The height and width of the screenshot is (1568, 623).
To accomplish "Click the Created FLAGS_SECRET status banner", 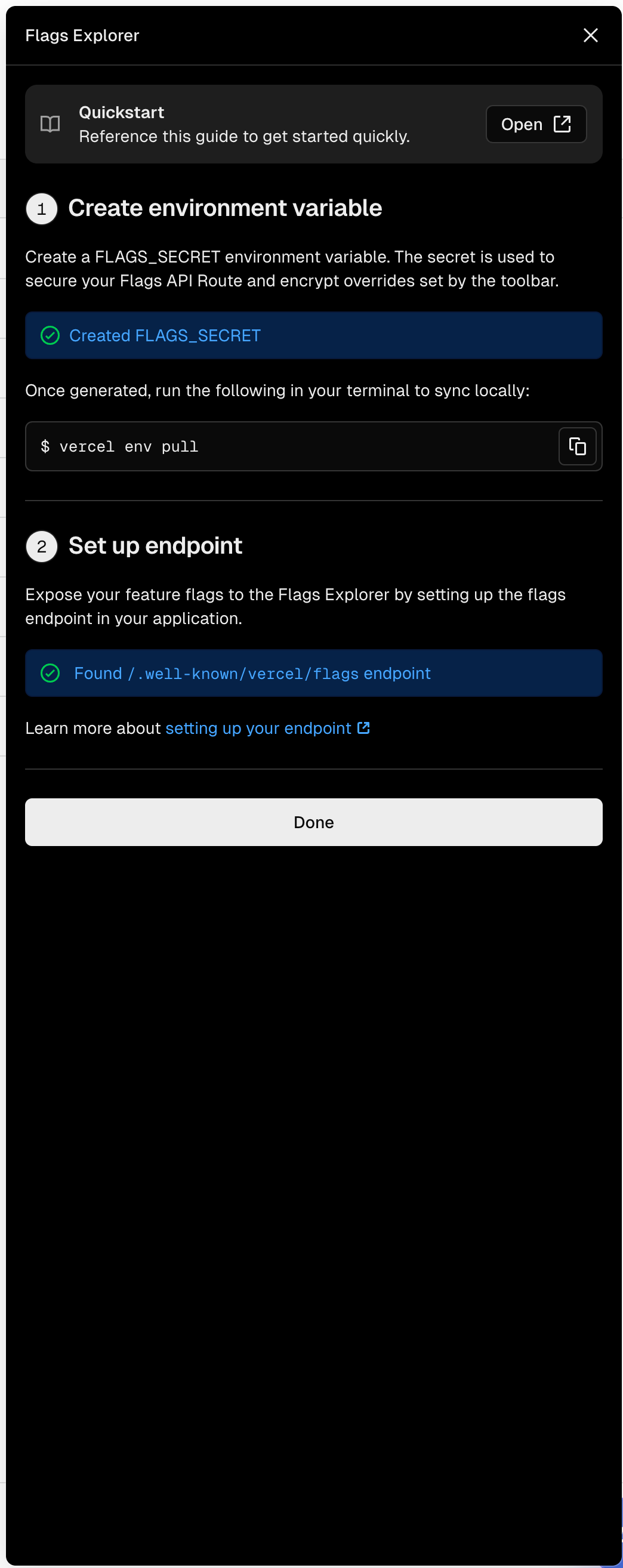I will click(x=314, y=335).
